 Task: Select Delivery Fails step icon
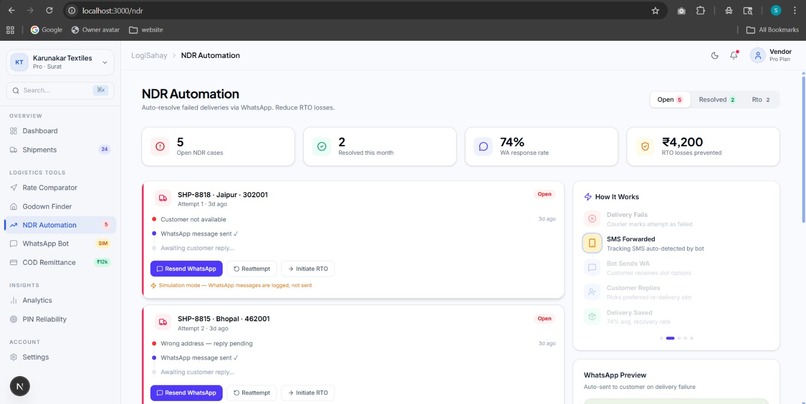click(592, 219)
